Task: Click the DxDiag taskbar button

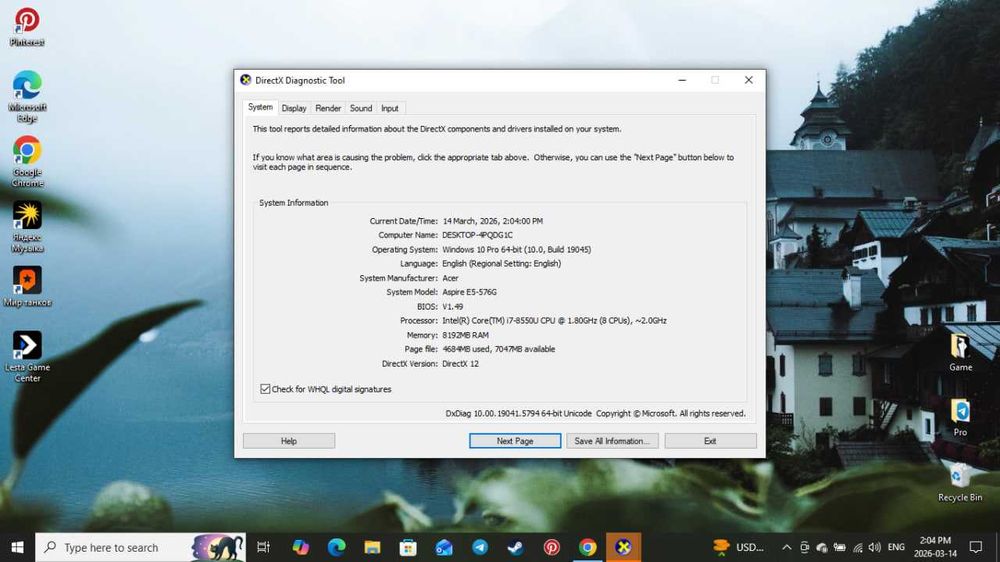Action: (x=623, y=547)
